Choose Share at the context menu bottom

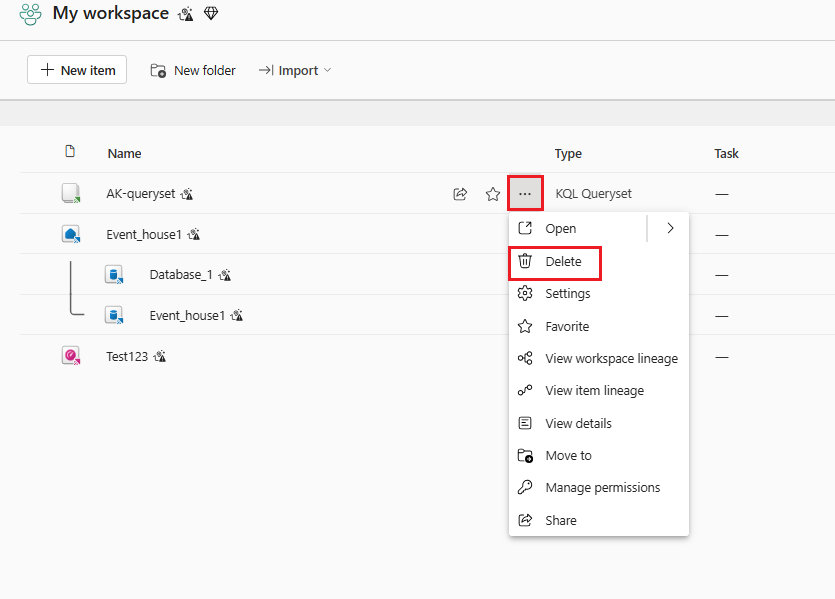tap(599, 520)
